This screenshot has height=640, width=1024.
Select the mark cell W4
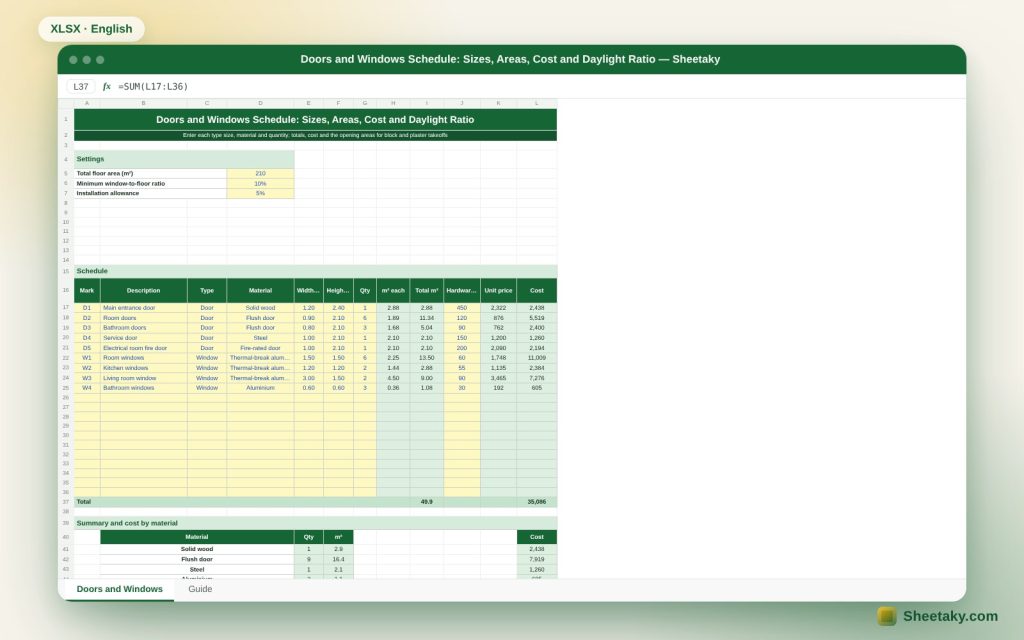(87, 388)
